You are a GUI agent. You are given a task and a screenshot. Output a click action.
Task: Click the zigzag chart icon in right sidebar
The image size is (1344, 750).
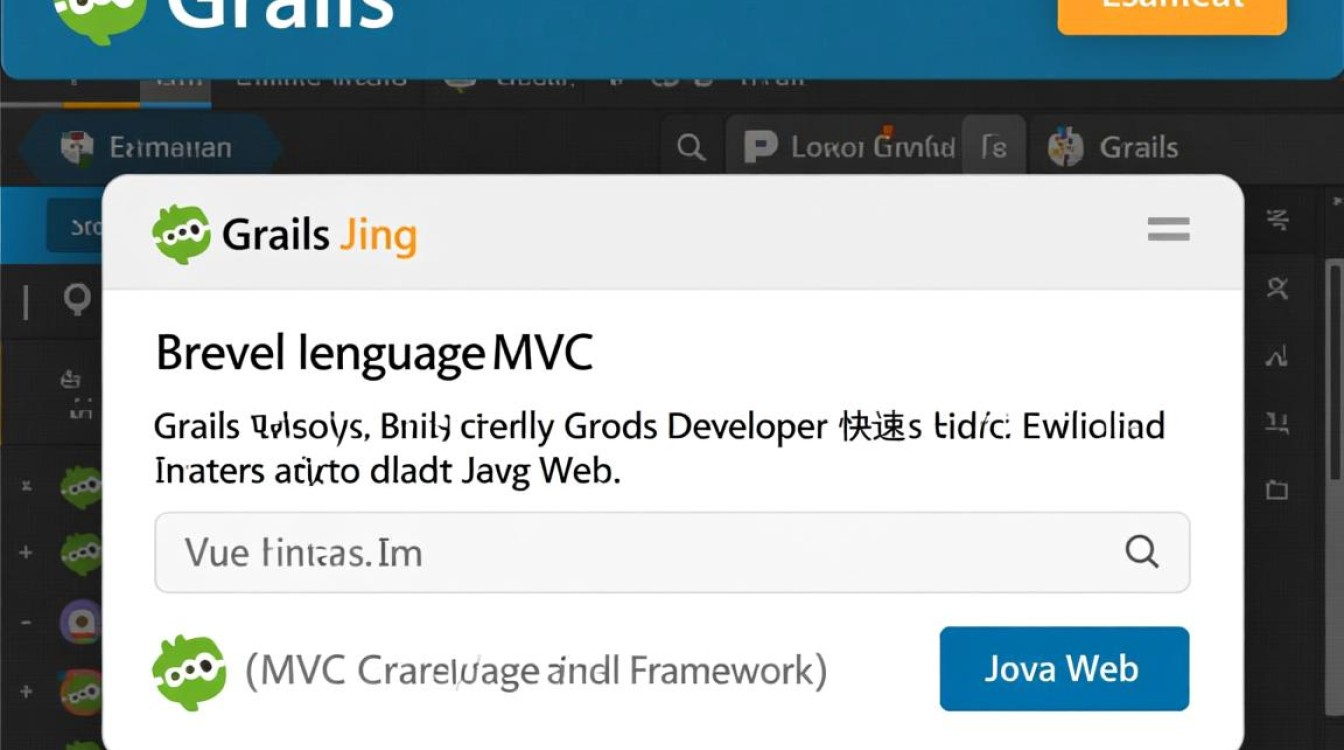(1277, 355)
